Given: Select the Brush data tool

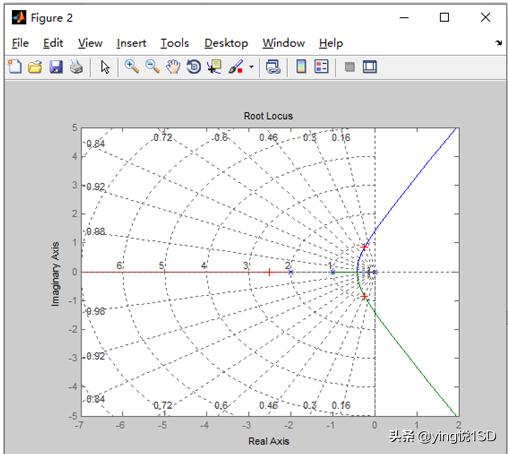Looking at the screenshot, I should coord(236,67).
